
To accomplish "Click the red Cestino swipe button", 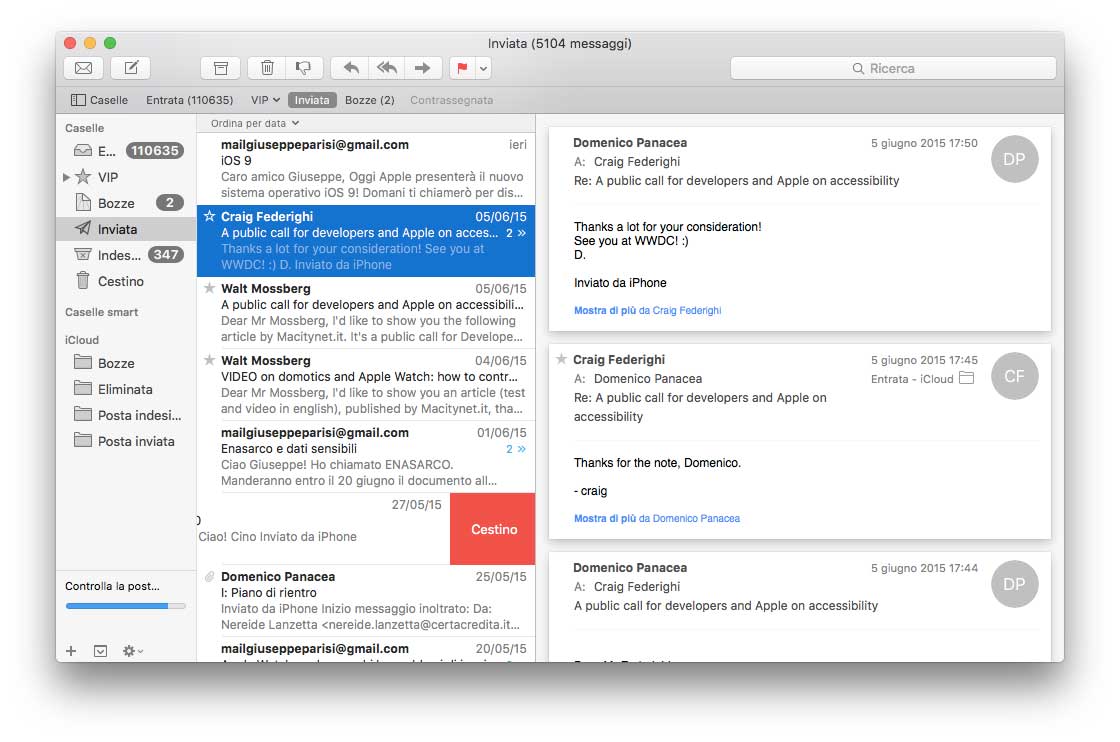I will [x=493, y=529].
